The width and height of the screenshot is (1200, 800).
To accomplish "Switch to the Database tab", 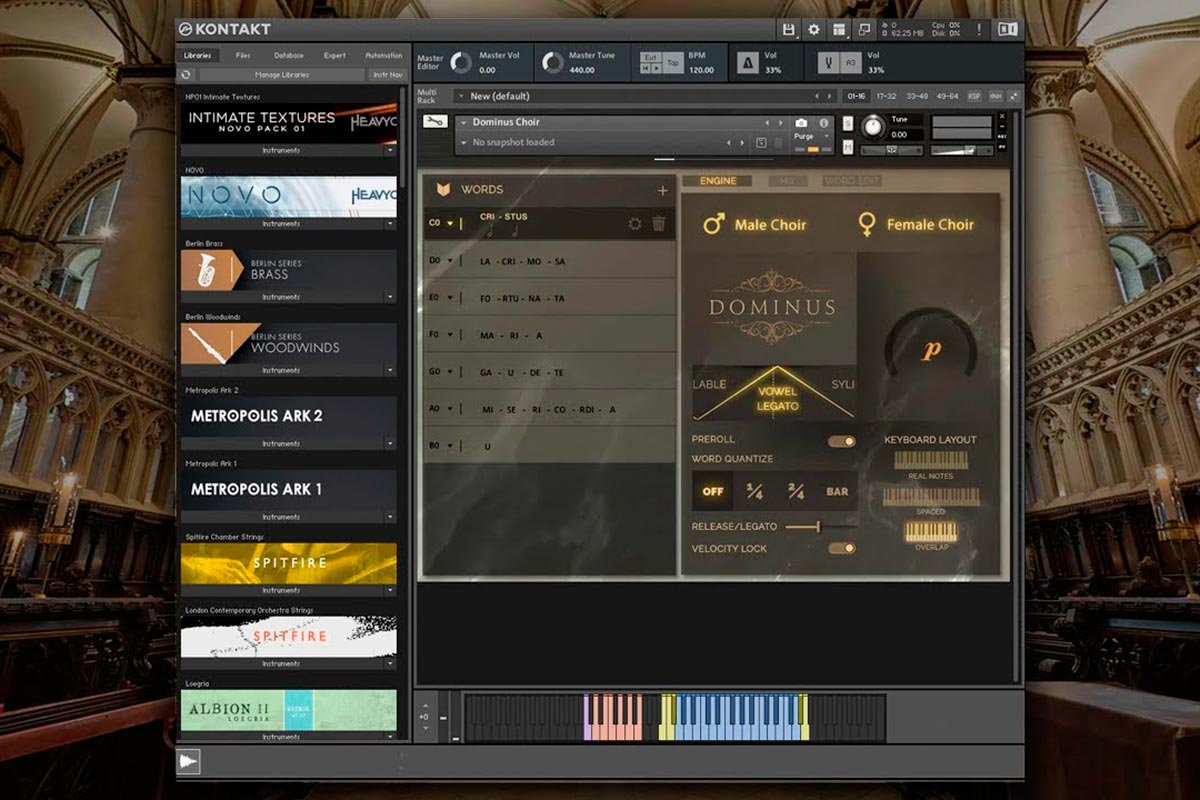I will pos(289,56).
